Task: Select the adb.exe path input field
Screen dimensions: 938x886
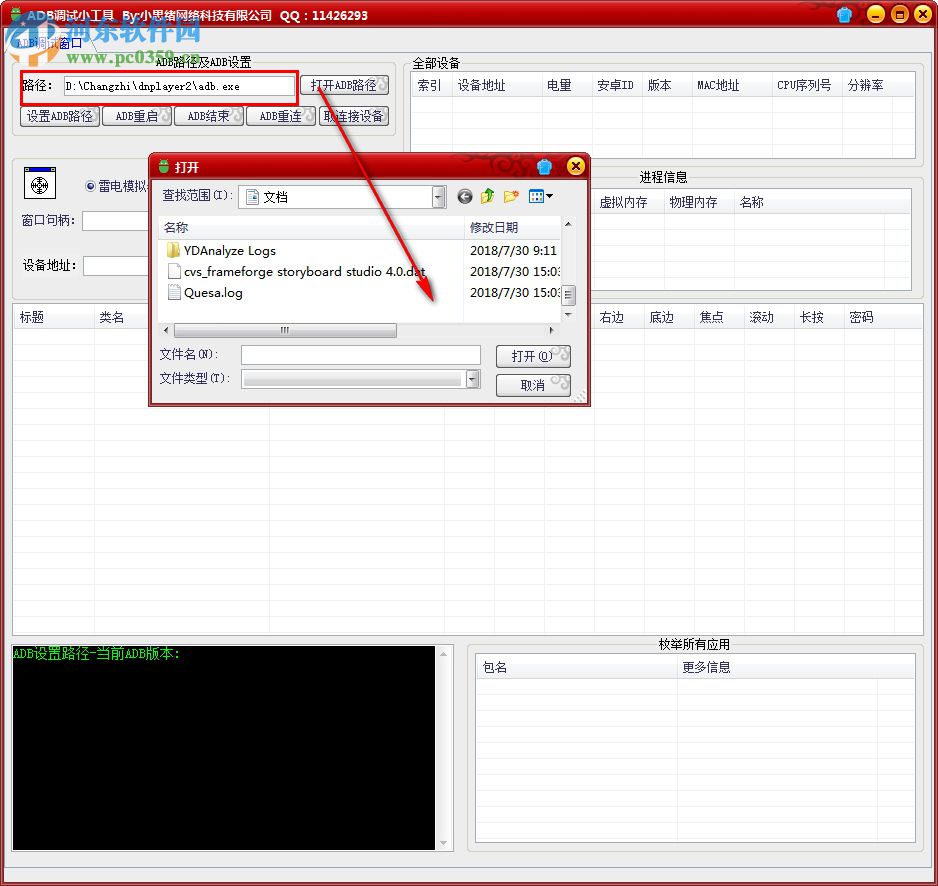Action: (175, 87)
